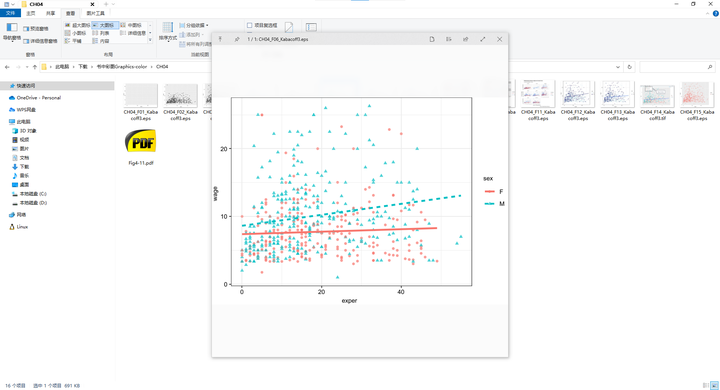Choose content (内容) layout
The image size is (720, 390).
click(x=101, y=41)
